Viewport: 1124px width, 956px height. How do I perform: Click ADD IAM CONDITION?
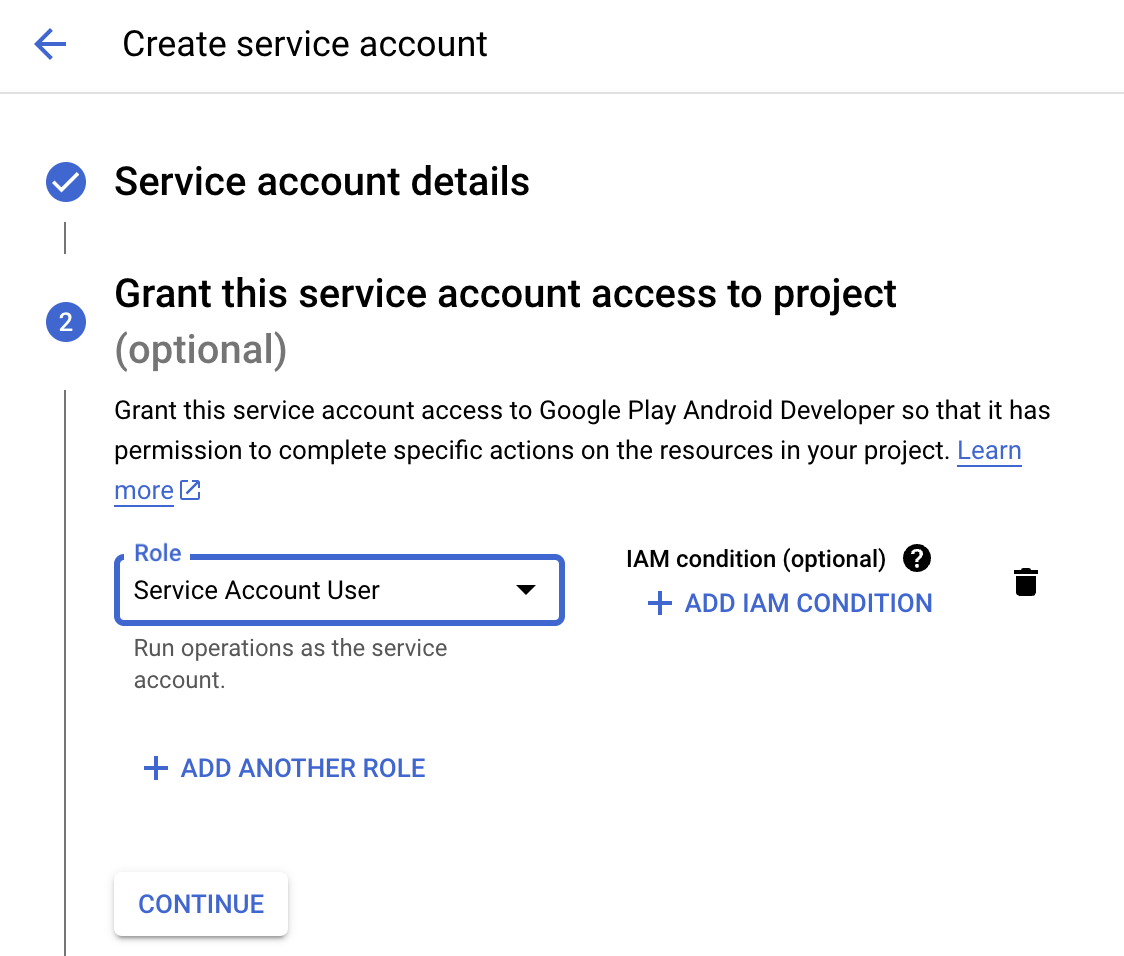point(790,603)
